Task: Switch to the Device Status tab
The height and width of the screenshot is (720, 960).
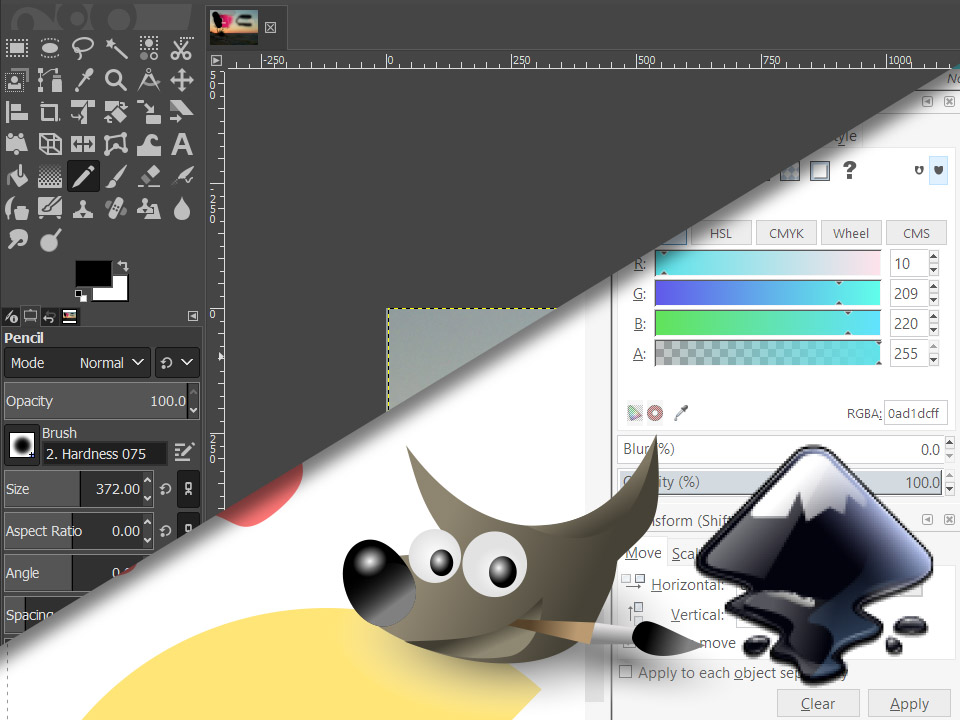Action: click(31, 316)
